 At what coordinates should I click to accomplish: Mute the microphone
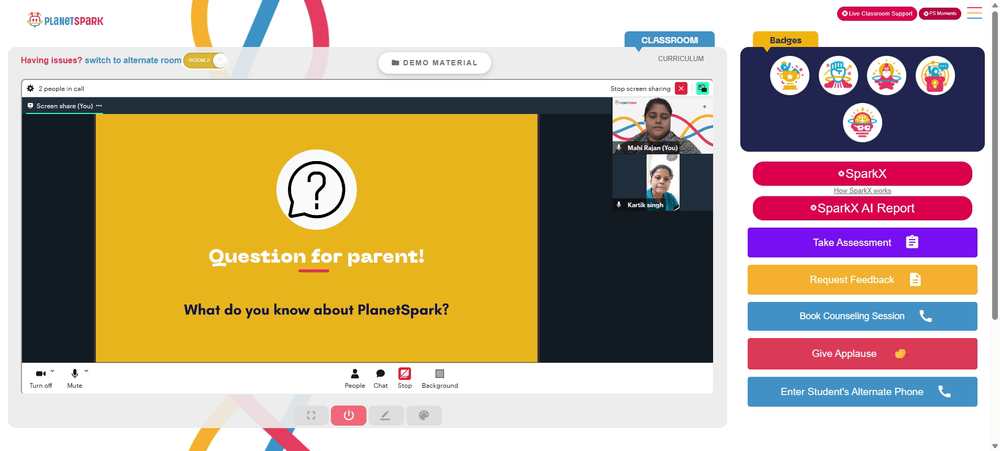pos(75,378)
